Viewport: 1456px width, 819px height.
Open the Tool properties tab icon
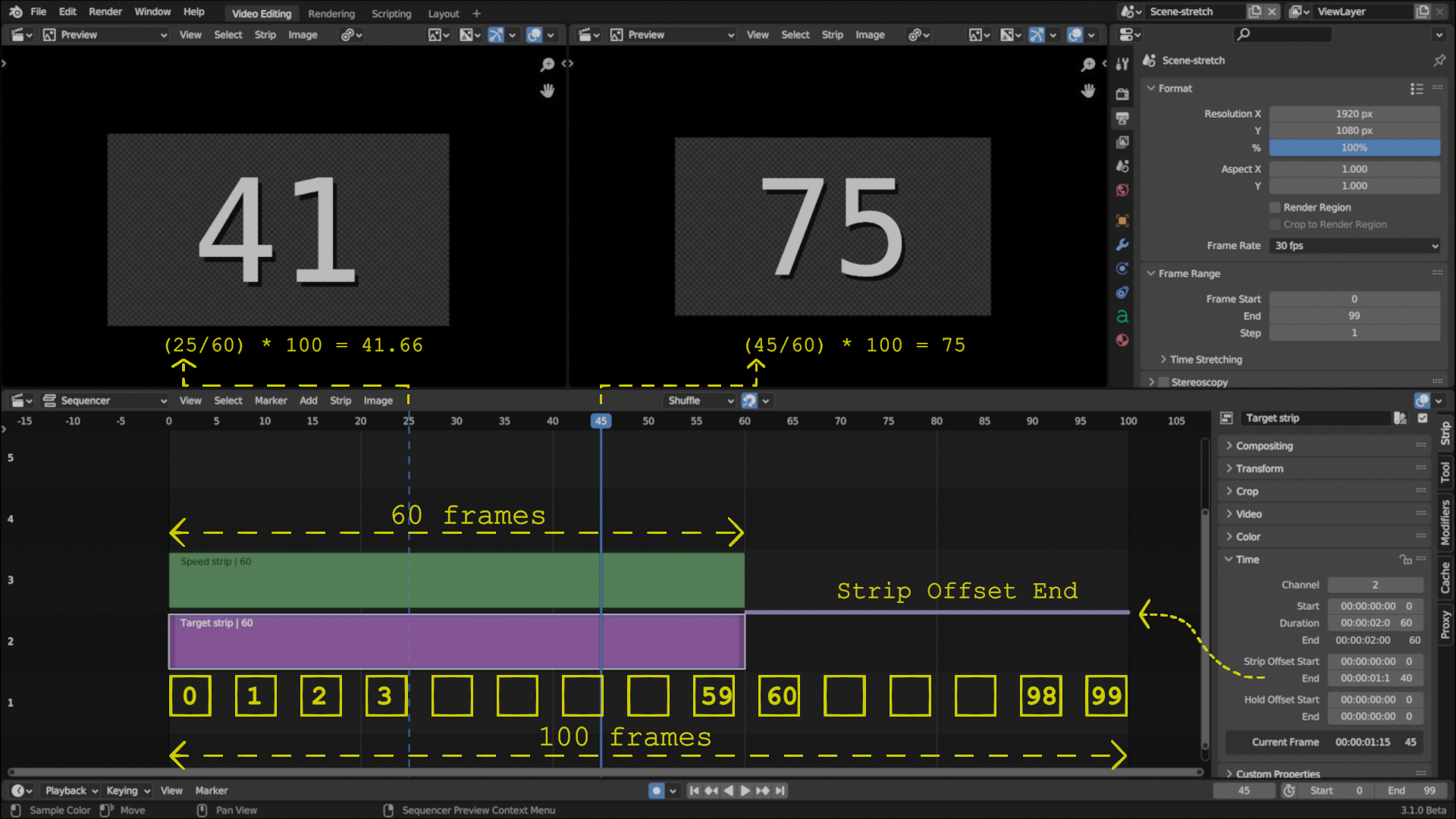point(1122,64)
